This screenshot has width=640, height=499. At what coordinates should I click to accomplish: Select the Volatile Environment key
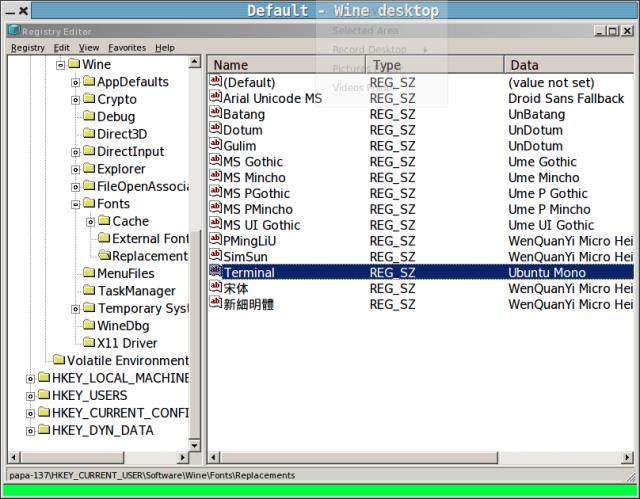click(127, 360)
